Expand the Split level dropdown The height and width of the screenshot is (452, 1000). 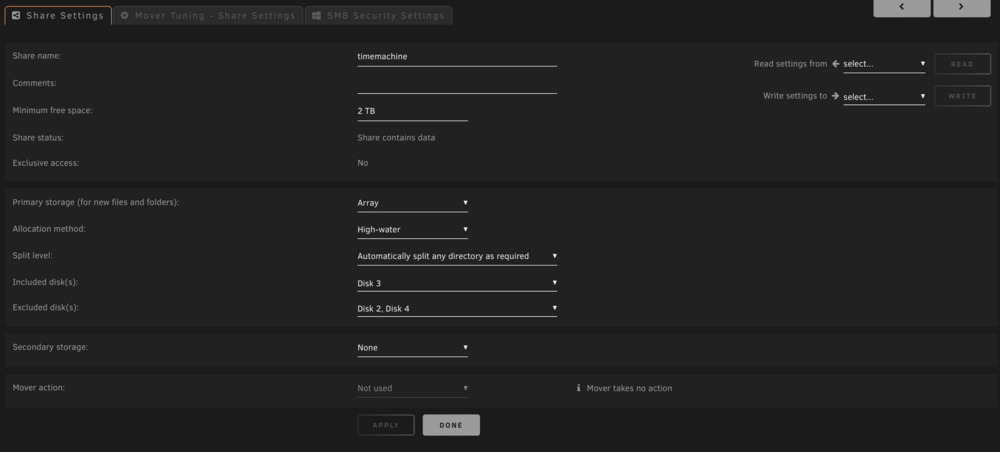point(457,256)
